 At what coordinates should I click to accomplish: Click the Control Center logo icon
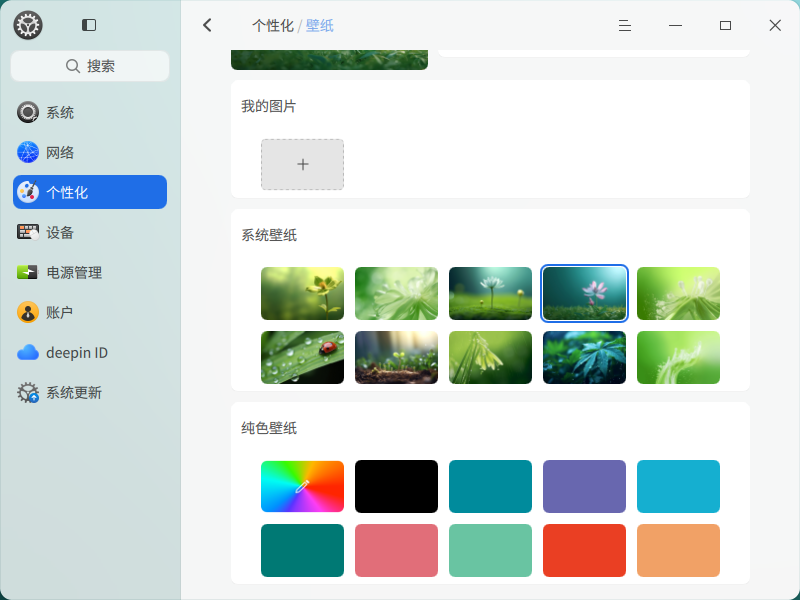click(x=28, y=25)
